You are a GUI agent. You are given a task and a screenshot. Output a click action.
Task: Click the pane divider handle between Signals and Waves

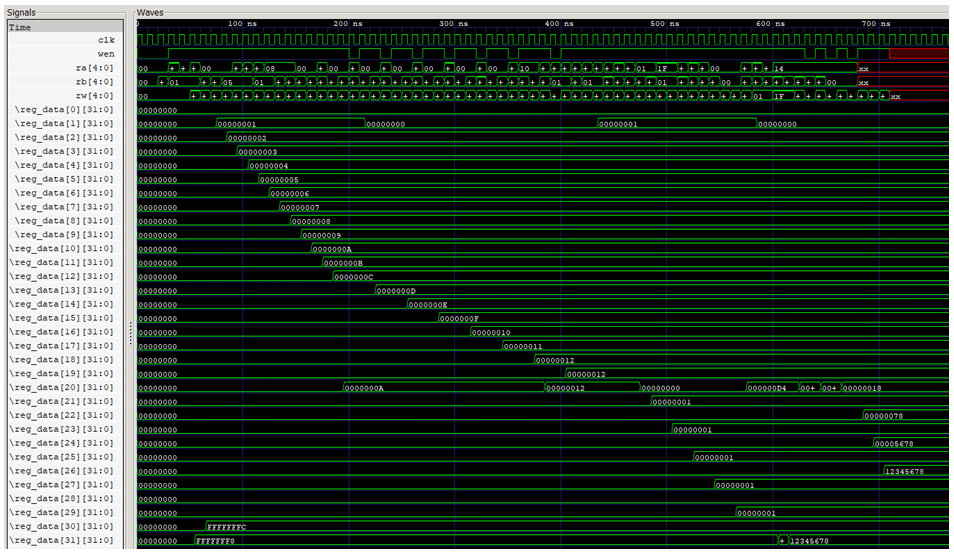[131, 332]
